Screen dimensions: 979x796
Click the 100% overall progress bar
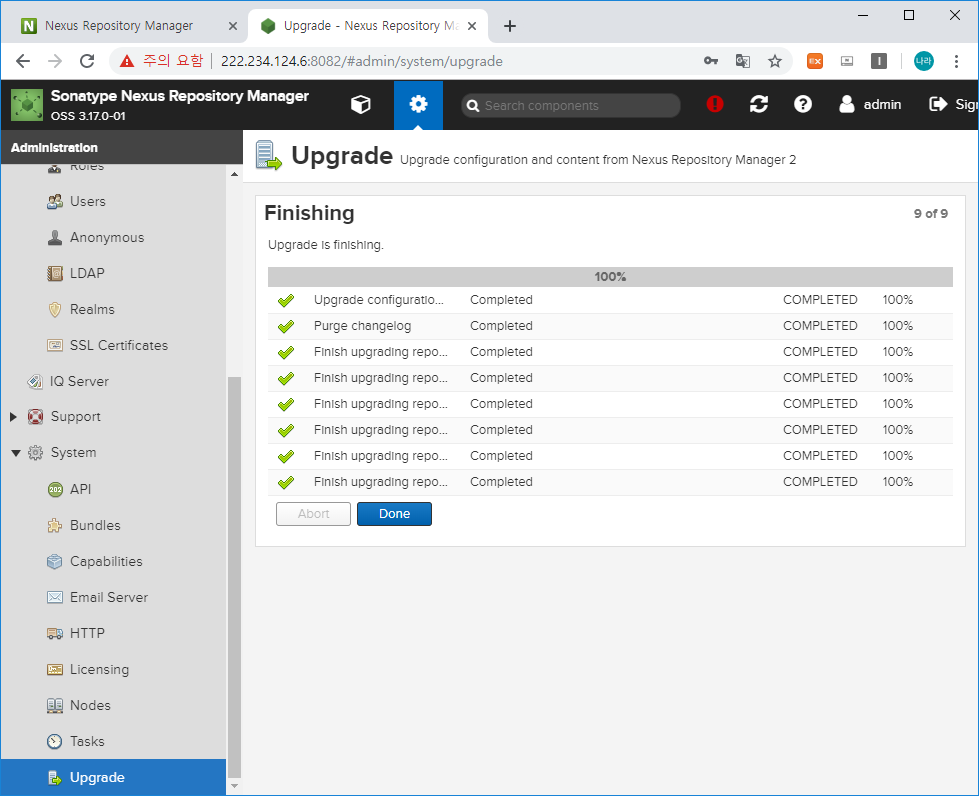pos(610,277)
